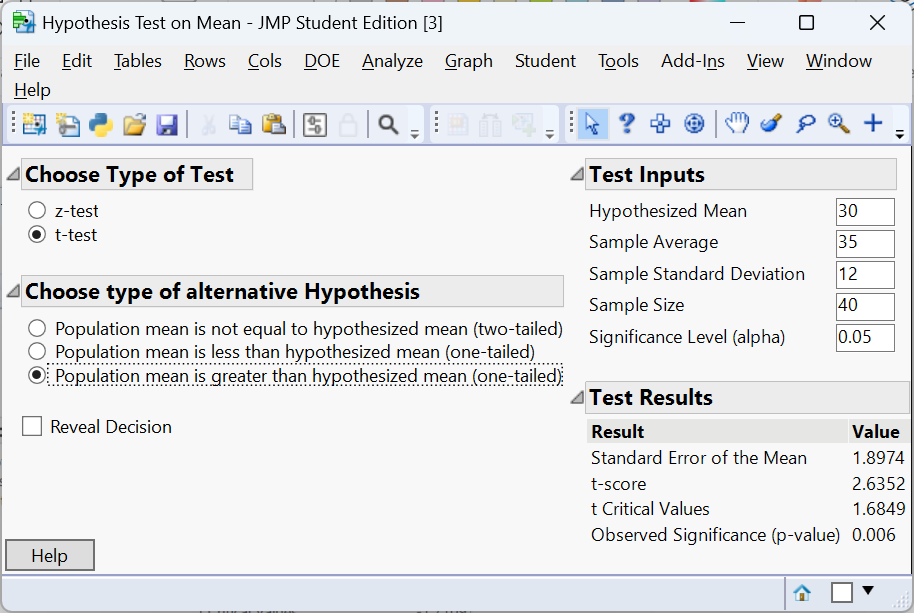Select the z-test radio button
The width and height of the screenshot is (914, 613).
[x=37, y=211]
